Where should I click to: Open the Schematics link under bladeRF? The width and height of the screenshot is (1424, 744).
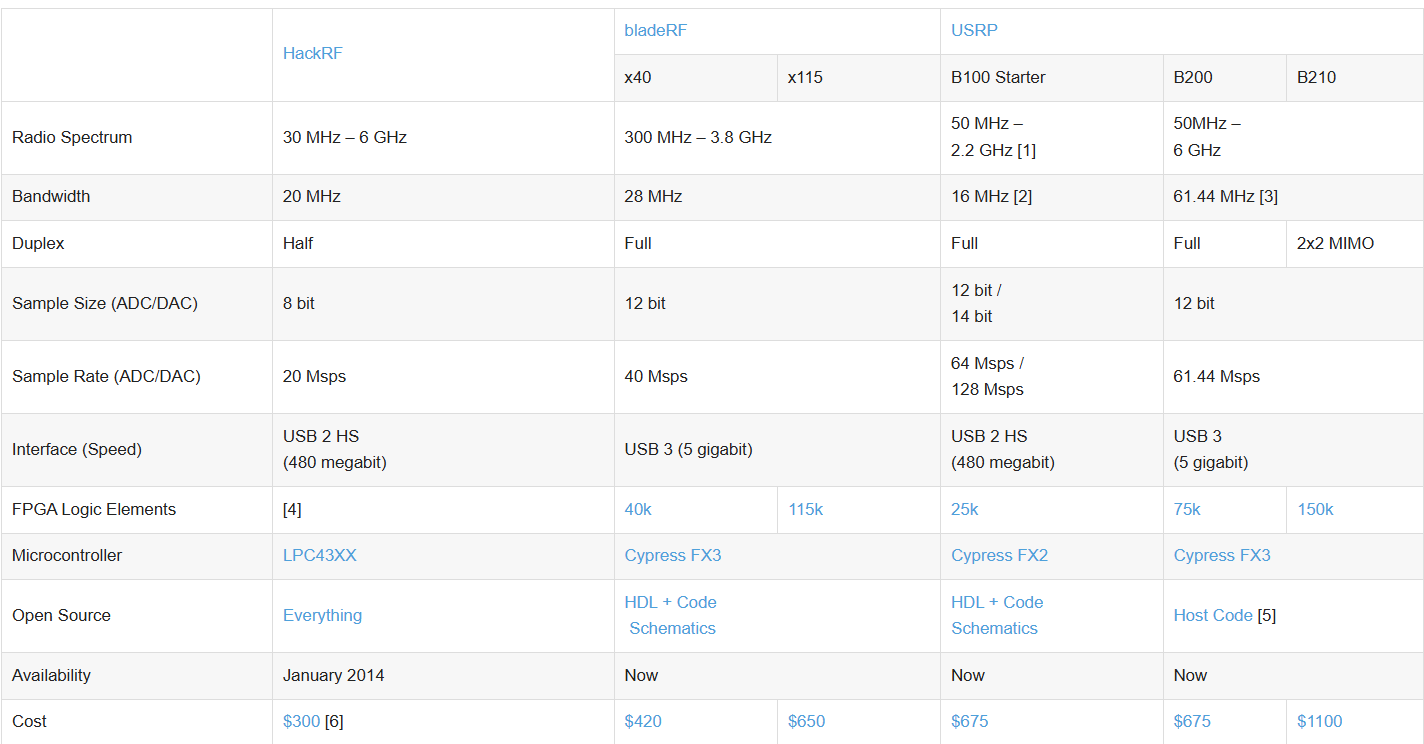click(x=673, y=629)
